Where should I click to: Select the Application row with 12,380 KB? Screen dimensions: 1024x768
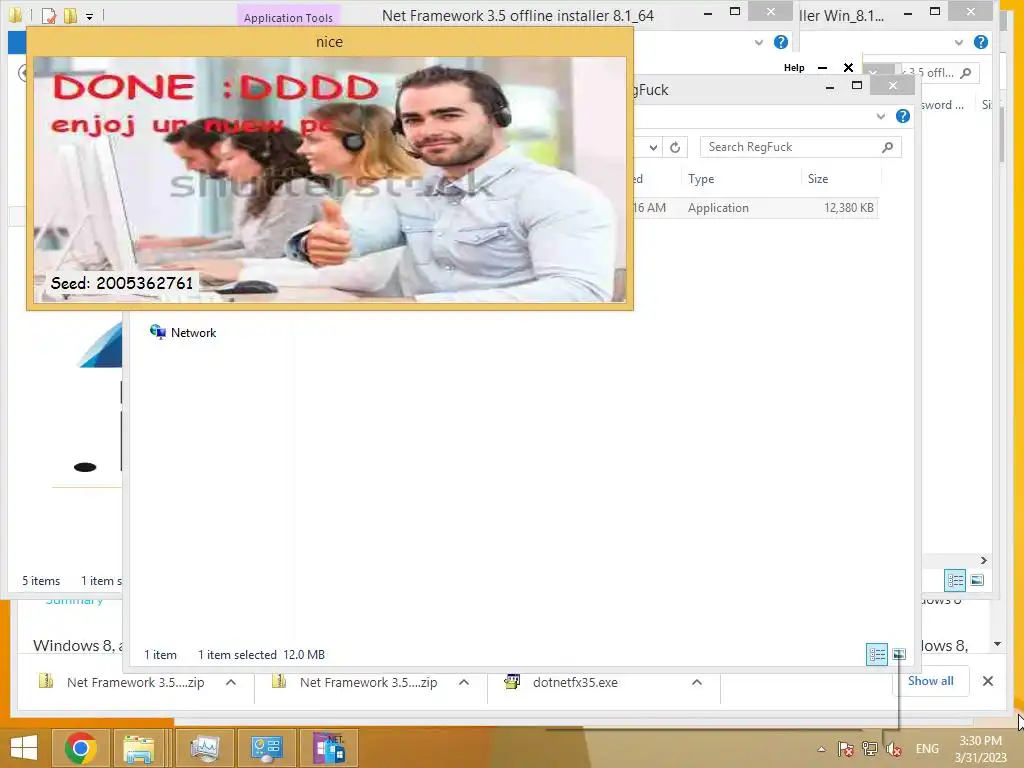pyautogui.click(x=756, y=208)
